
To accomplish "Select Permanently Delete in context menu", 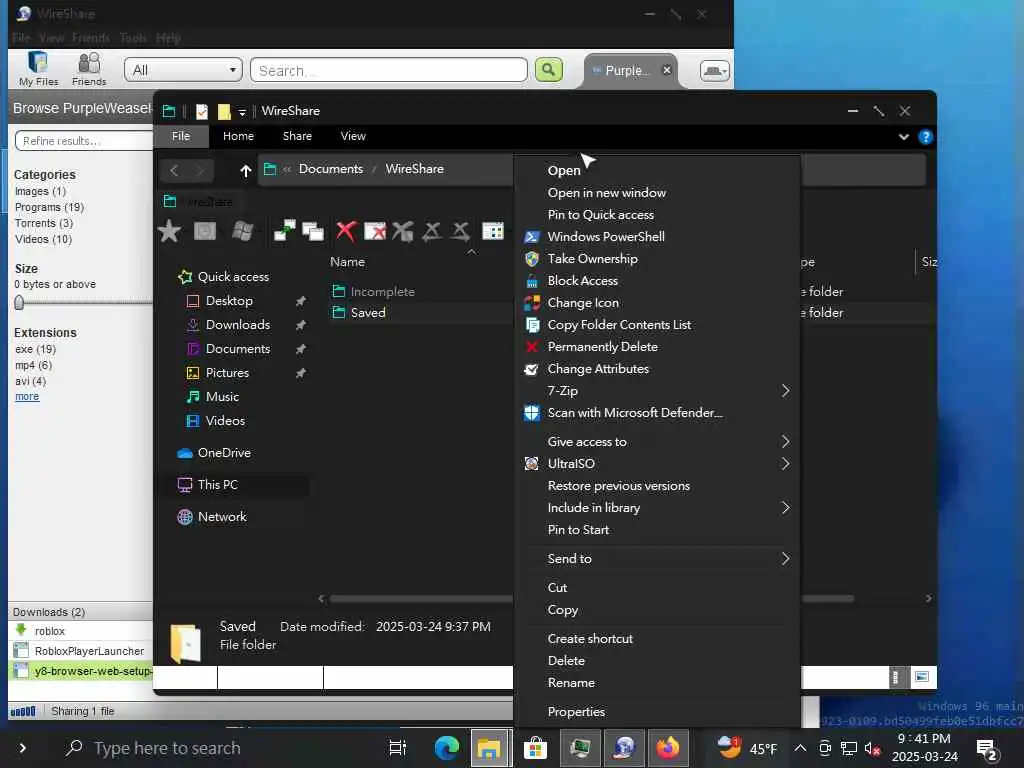I will pos(602,347).
